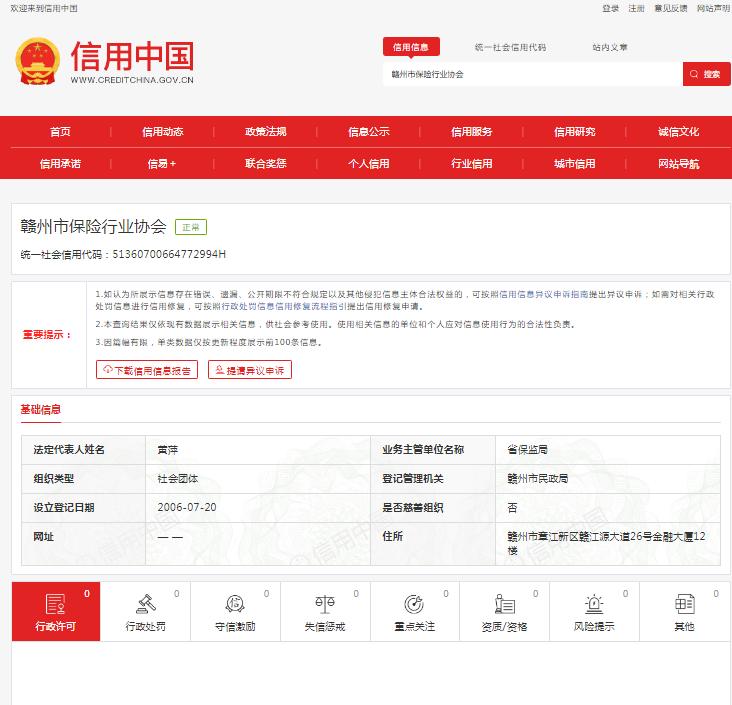Viewport: 732px width, 705px height.
Task: Click the 欢迎来到信用中国 welcome text
Action: click(44, 8)
